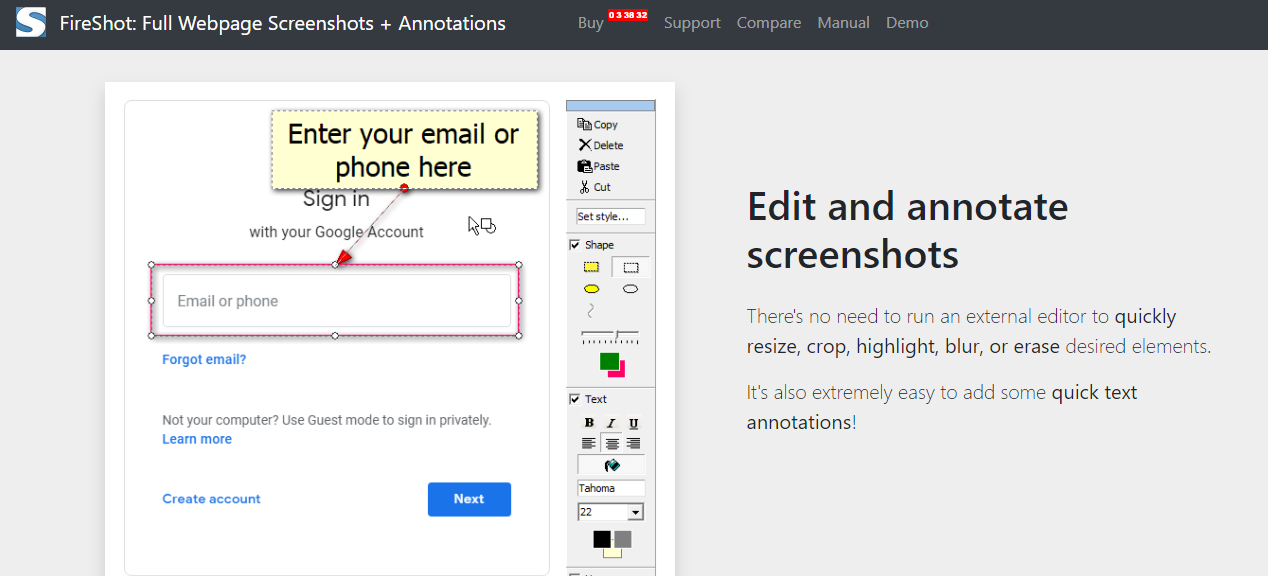Click the Forgot email? link
Viewport: 1268px width, 576px height.
point(204,359)
